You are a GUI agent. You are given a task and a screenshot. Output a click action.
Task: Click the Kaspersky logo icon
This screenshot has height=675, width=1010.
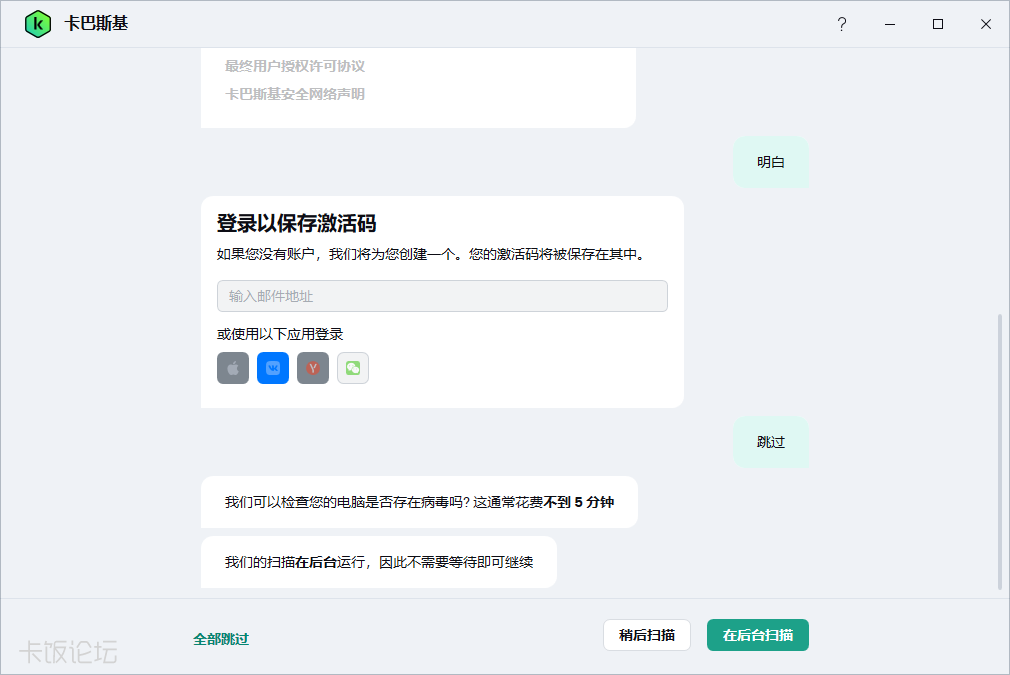(x=38, y=24)
